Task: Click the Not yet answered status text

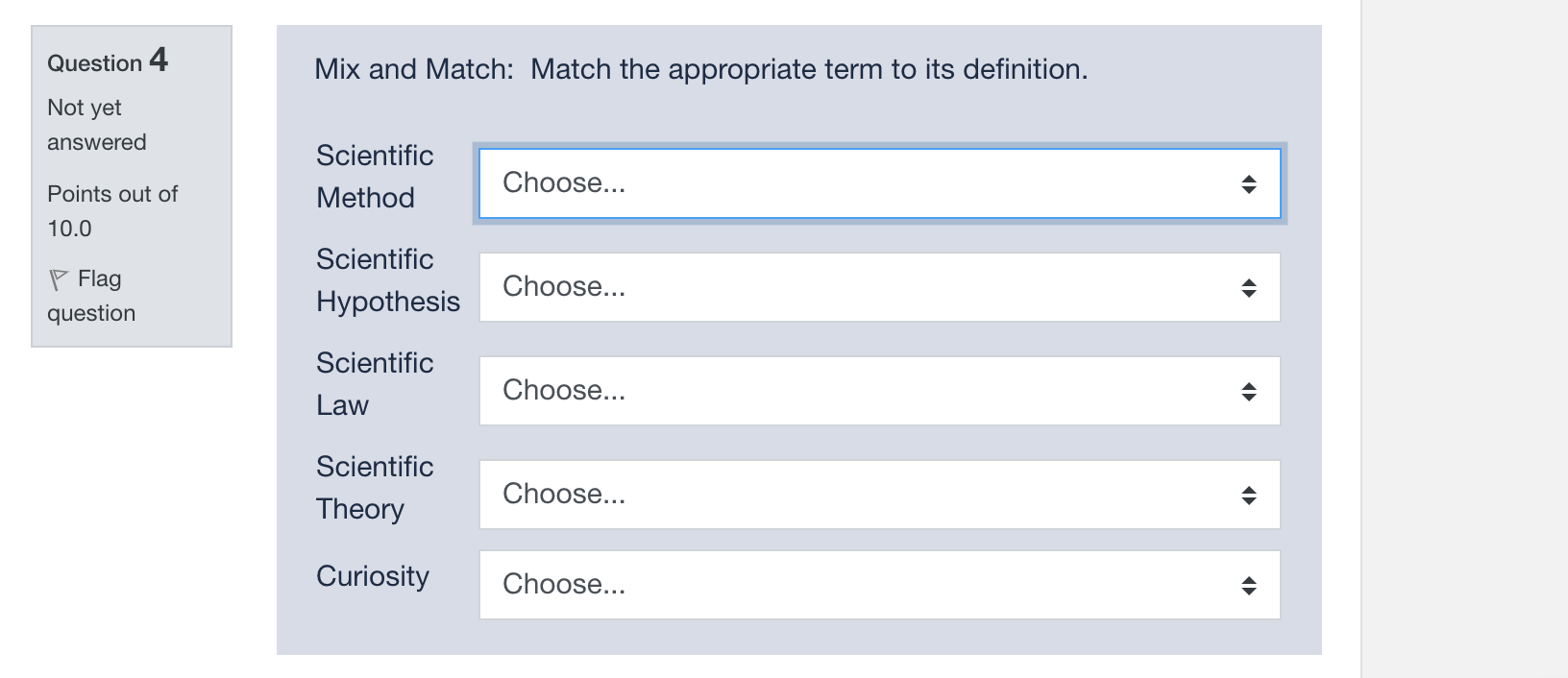Action: pos(95,124)
